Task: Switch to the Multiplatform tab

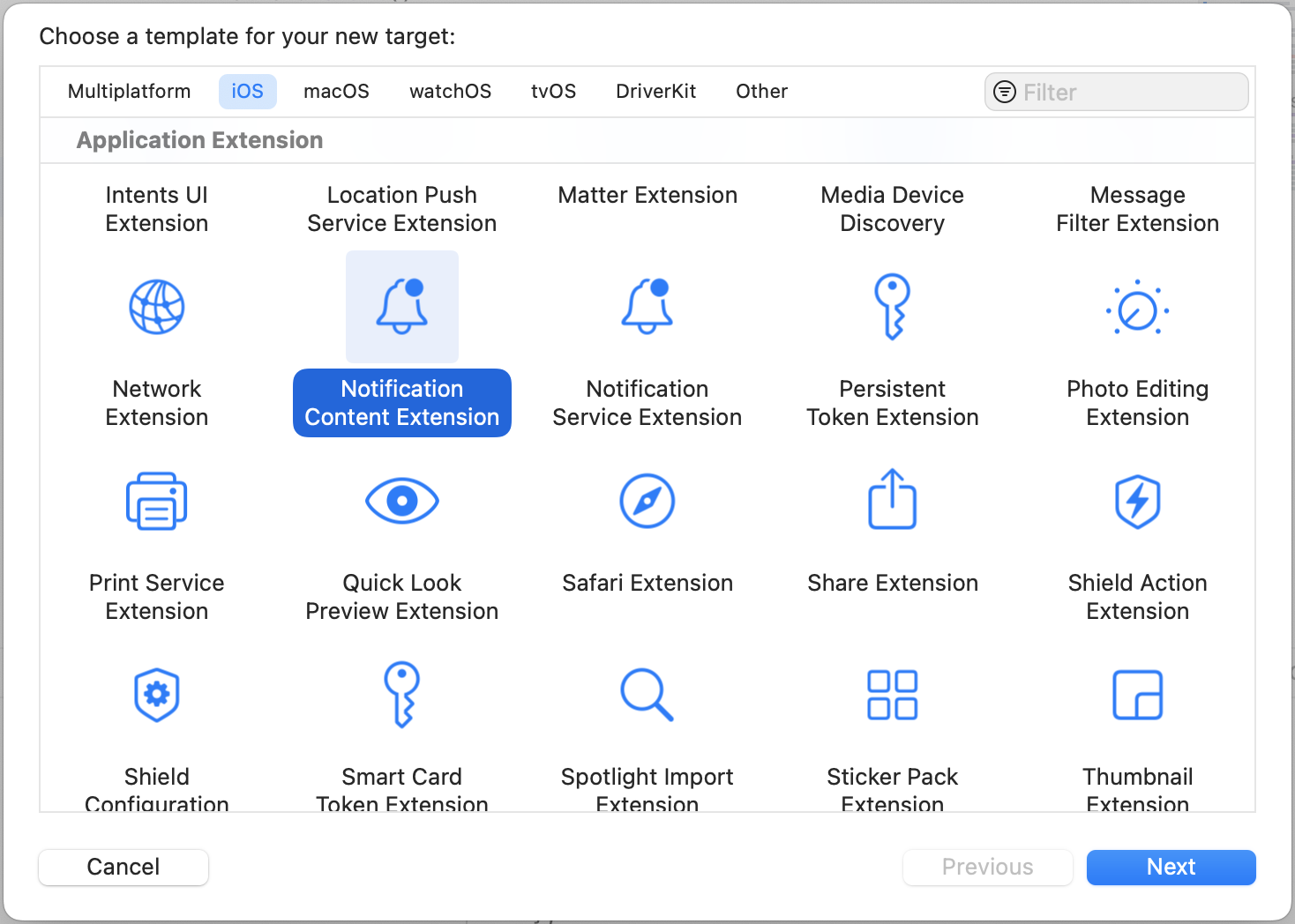Action: 129,92
